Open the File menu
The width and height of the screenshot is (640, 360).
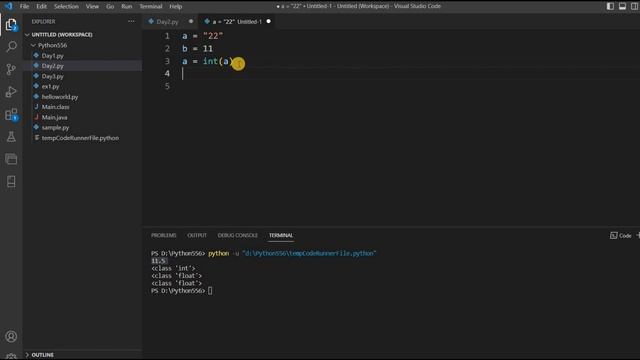[x=24, y=7]
